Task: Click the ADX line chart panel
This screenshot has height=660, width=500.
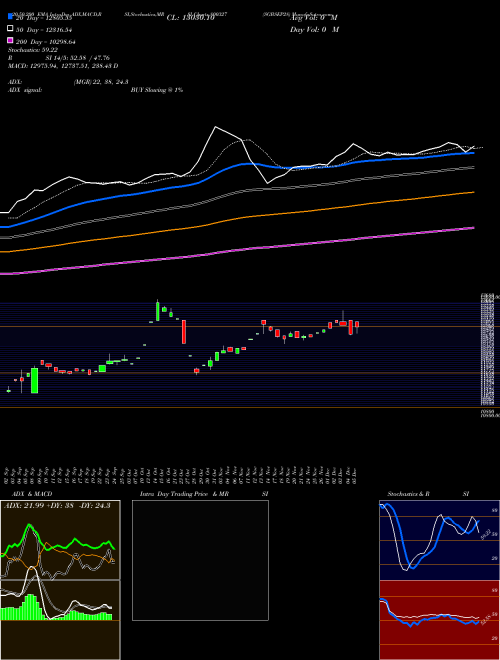Action: pyautogui.click(x=60, y=540)
